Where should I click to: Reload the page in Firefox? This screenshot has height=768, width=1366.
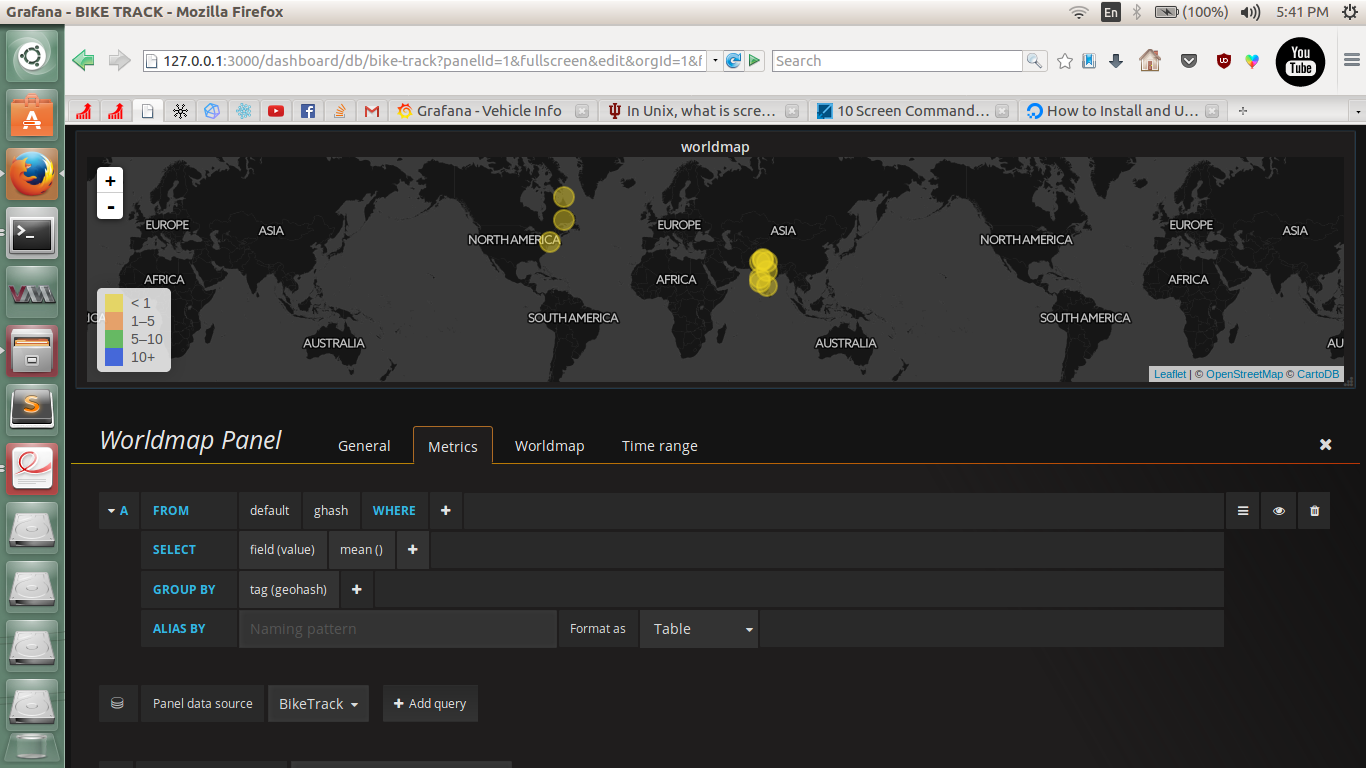point(733,61)
